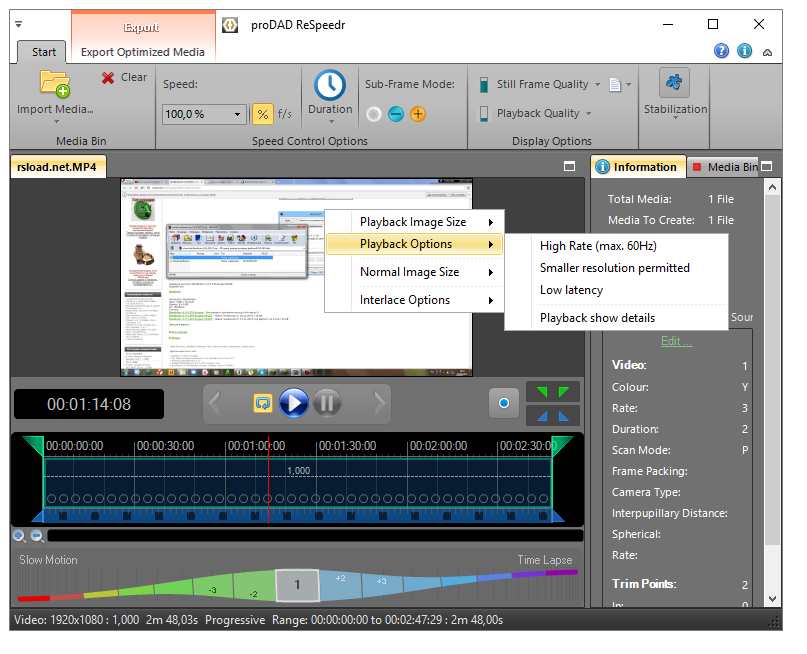Toggle the loop playback icon
807x654 pixels.
pyautogui.click(x=263, y=403)
